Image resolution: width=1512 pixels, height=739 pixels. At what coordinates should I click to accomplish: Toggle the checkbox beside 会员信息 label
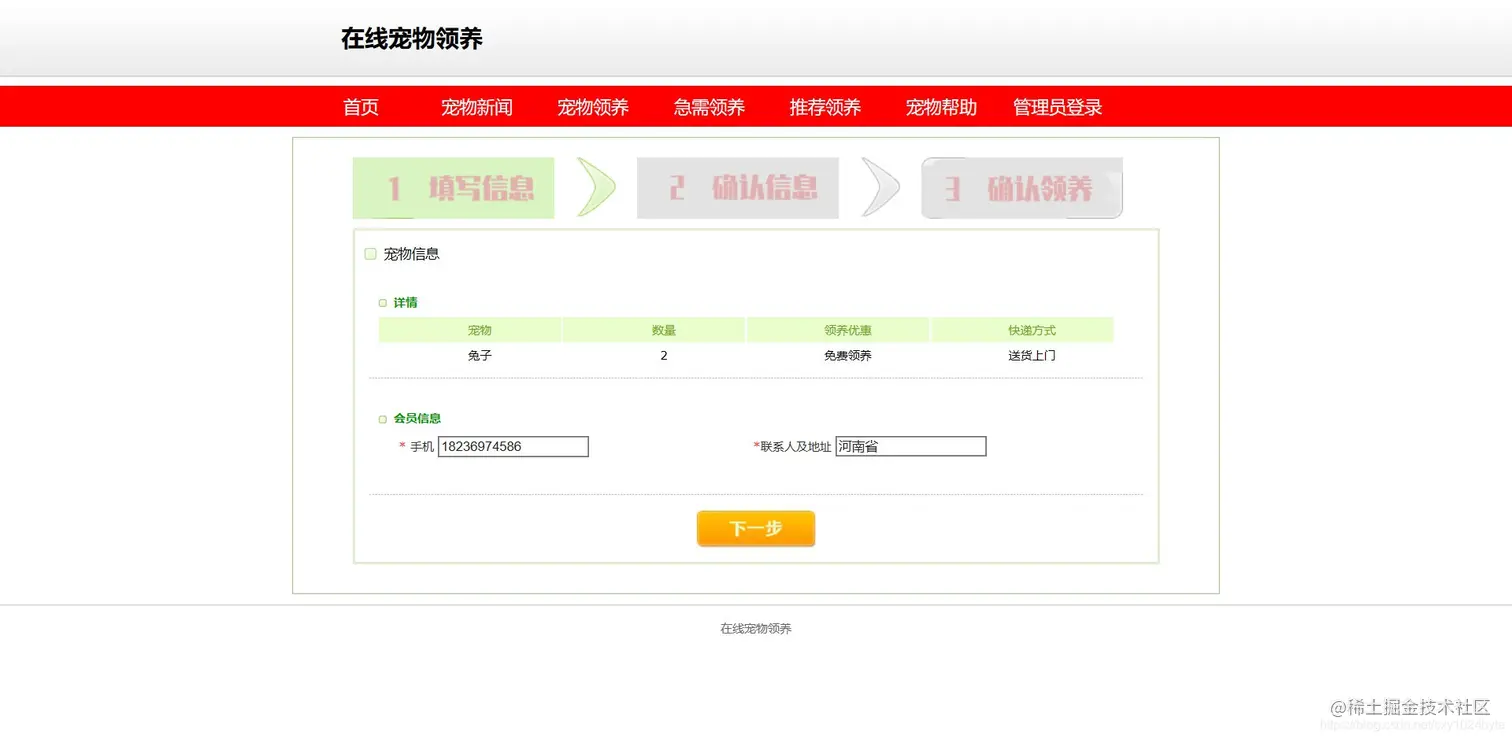coord(382,419)
